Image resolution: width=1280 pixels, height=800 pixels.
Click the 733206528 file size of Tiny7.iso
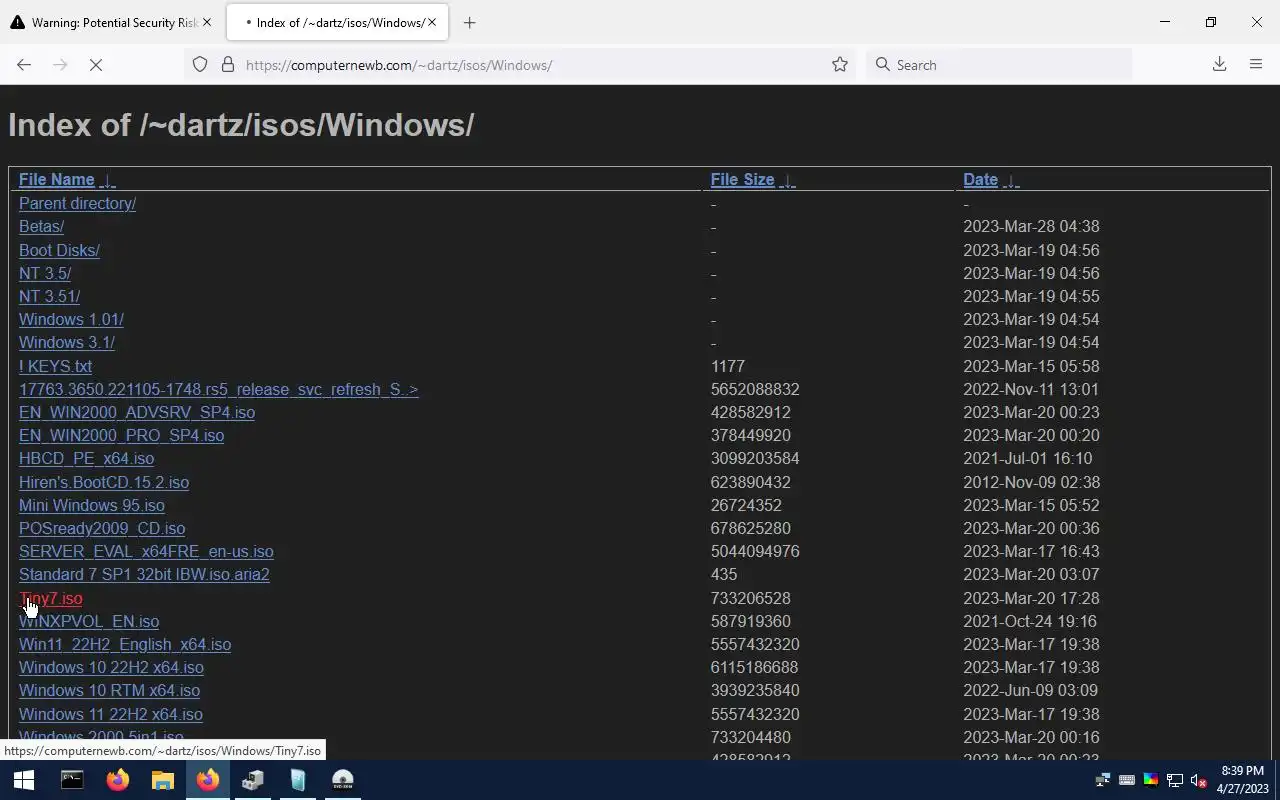pos(751,598)
